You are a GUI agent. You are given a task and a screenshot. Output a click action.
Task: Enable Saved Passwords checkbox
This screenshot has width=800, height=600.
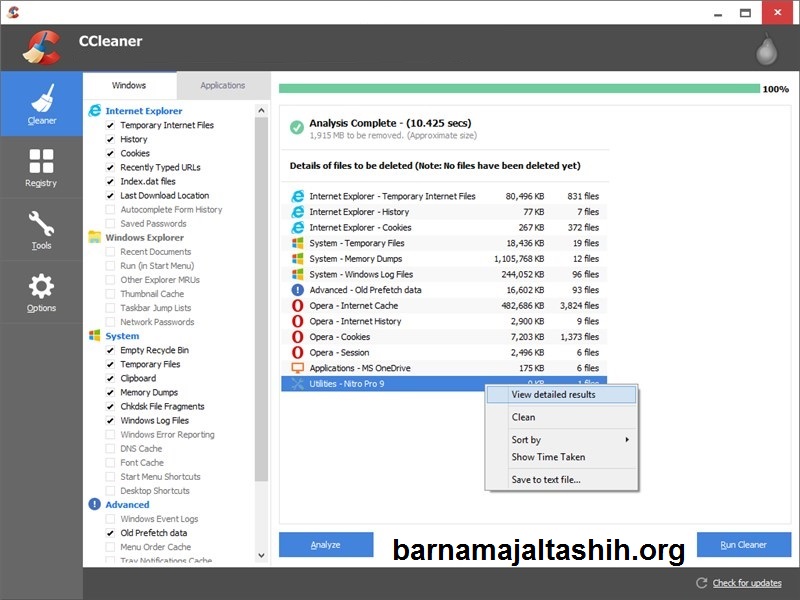(x=110, y=223)
